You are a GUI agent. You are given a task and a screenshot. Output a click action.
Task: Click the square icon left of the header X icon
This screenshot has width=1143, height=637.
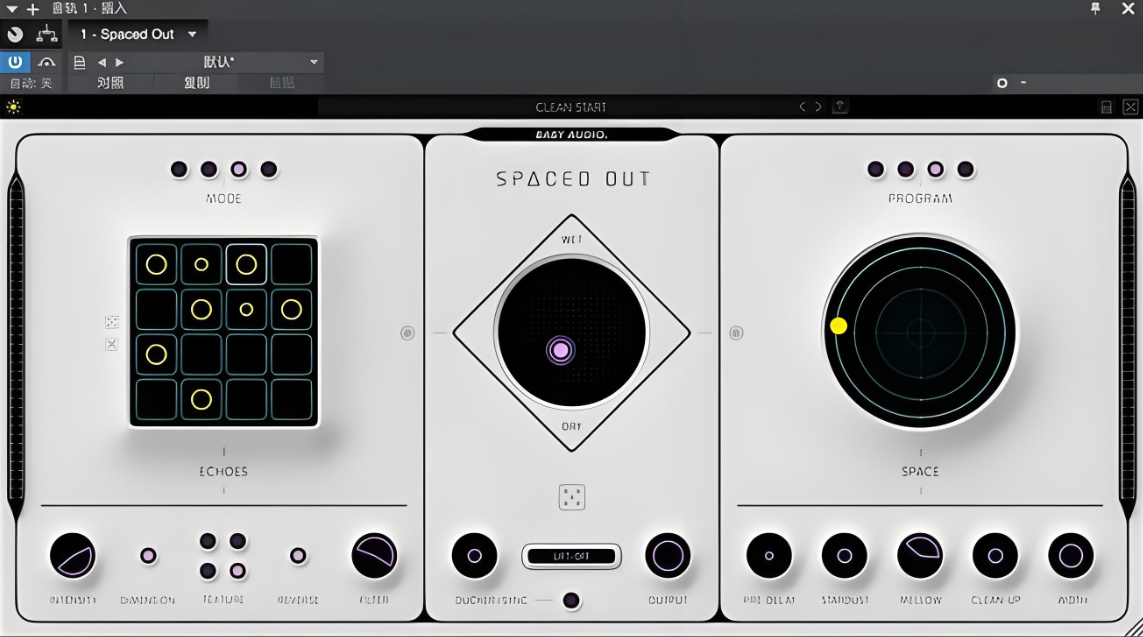pos(1106,107)
